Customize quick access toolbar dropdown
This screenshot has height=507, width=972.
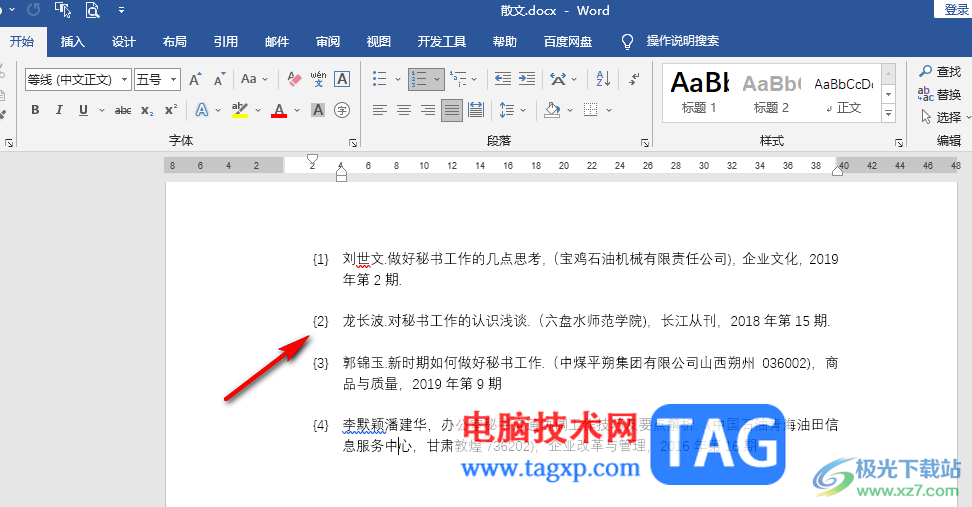[x=122, y=10]
